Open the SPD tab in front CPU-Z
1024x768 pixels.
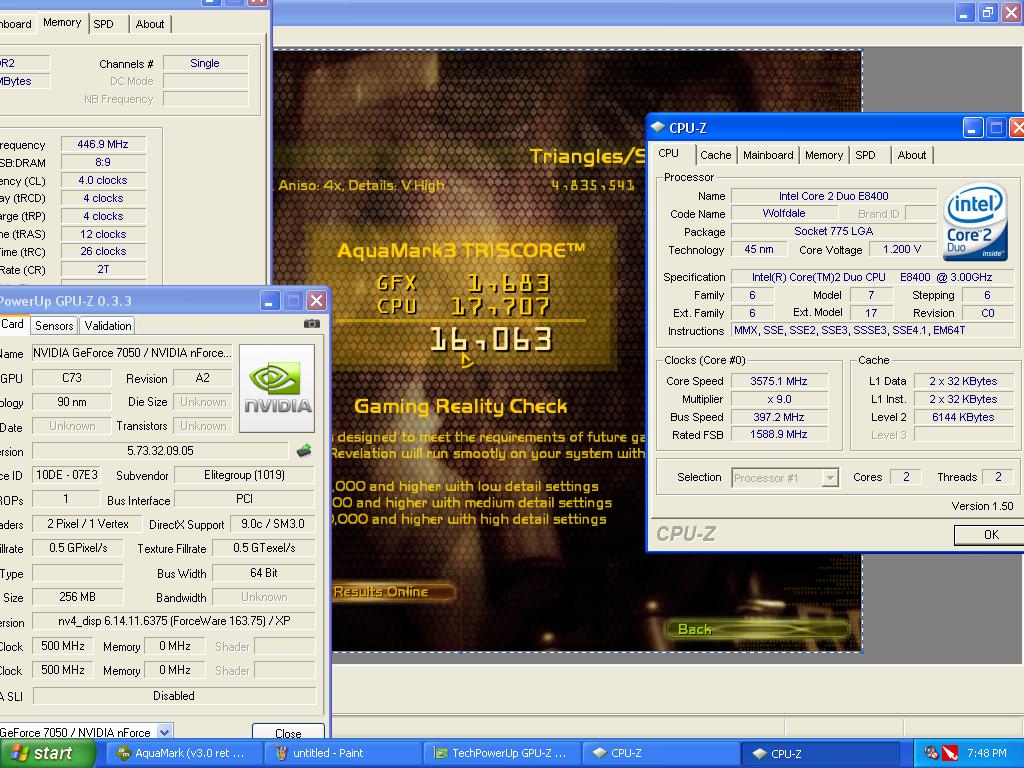pos(865,155)
